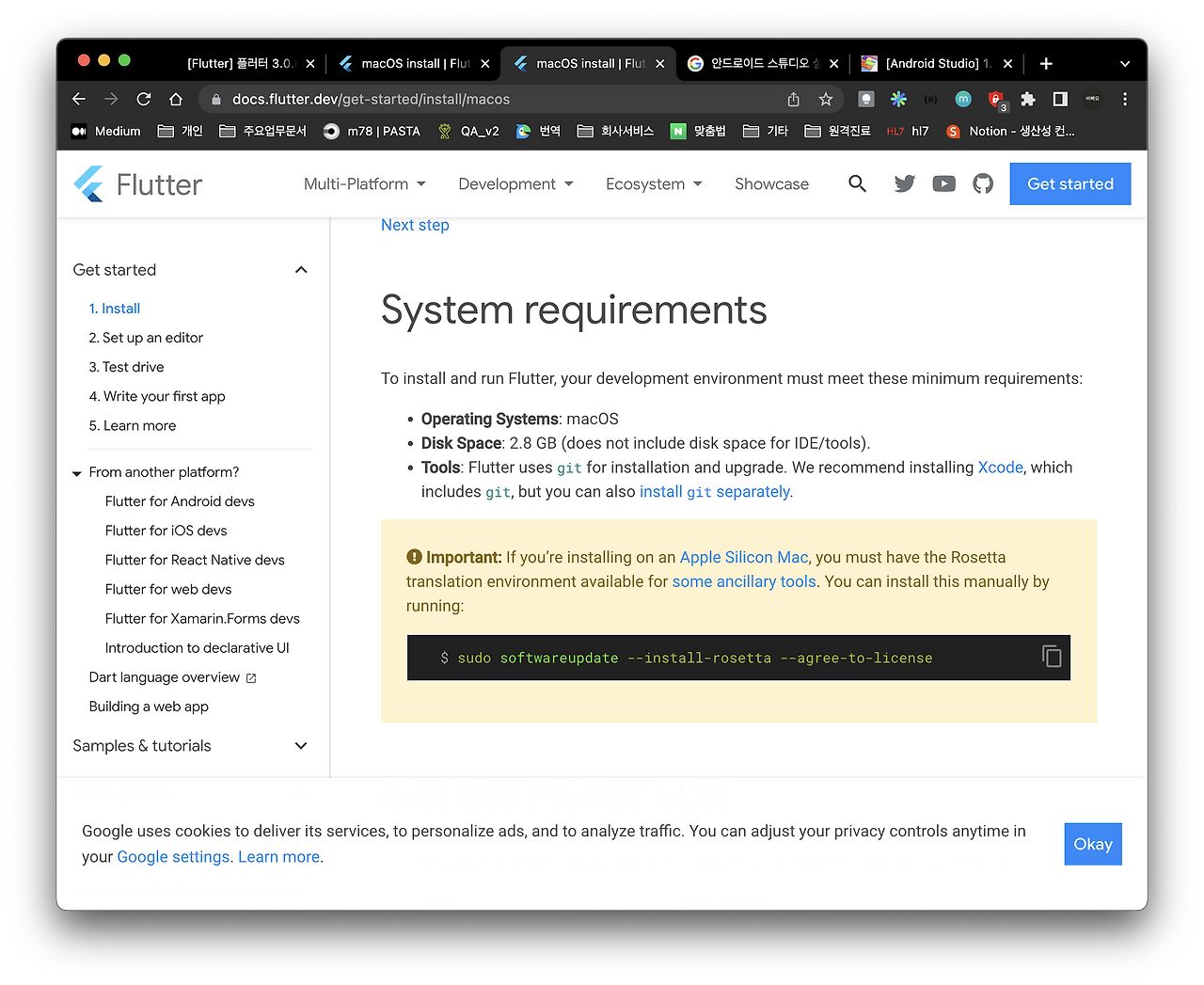Open the tab search dropdown arrow
This screenshot has width=1204, height=985.
[1125, 64]
